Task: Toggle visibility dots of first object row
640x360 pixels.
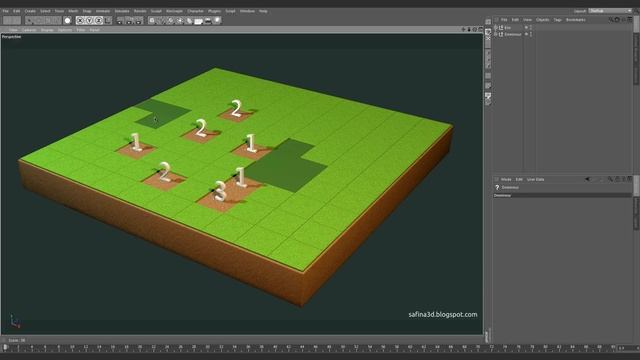Action: coord(531,28)
